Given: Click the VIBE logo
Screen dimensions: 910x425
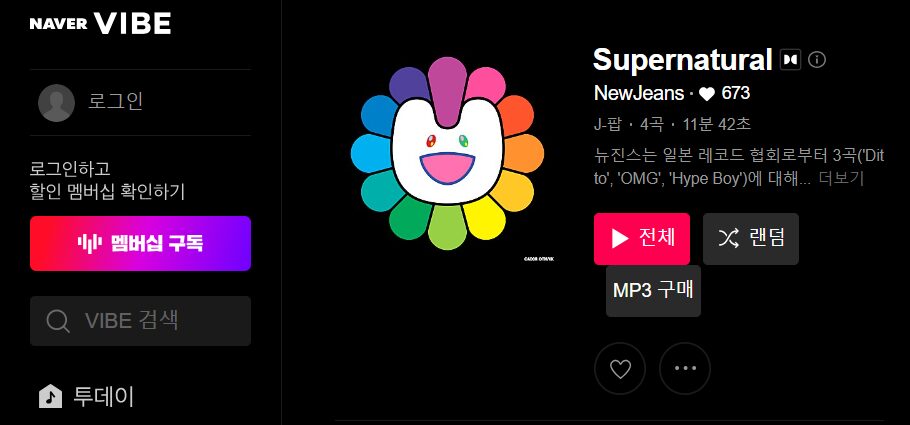Looking at the screenshot, I should 133,24.
